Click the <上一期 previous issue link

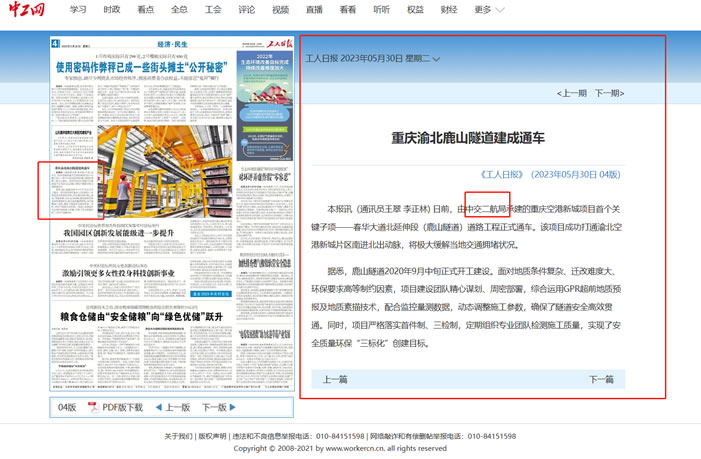click(572, 93)
